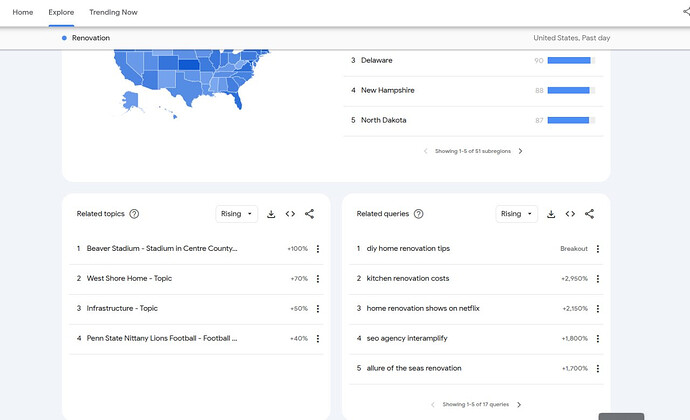The image size is (690, 420).
Task: Open options for diy home renovation tips
Action: tap(598, 249)
